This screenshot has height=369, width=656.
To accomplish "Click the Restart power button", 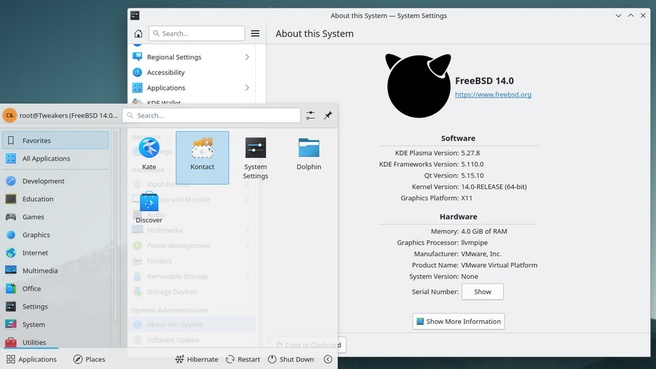I will [243, 359].
